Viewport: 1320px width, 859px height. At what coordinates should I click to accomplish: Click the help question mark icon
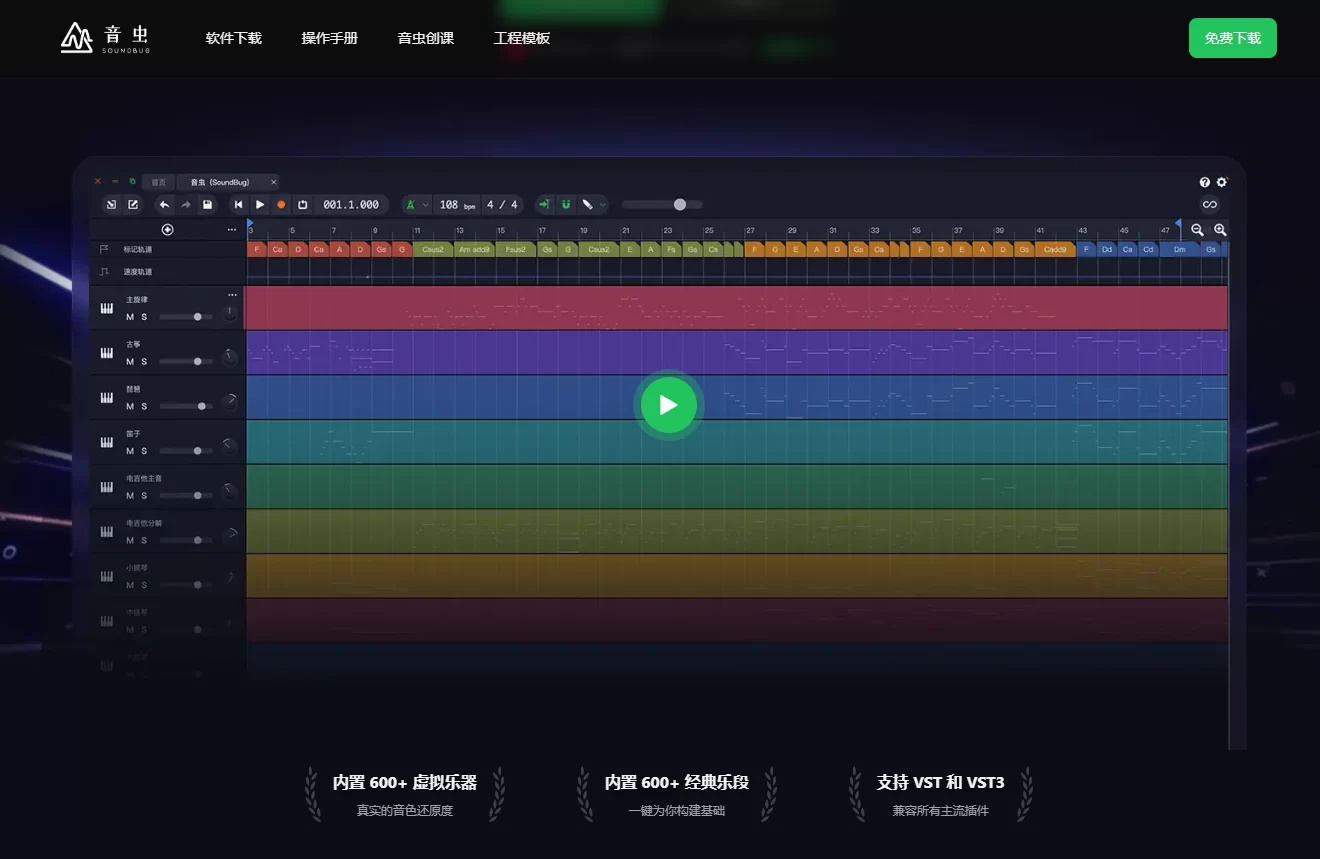tap(1205, 182)
